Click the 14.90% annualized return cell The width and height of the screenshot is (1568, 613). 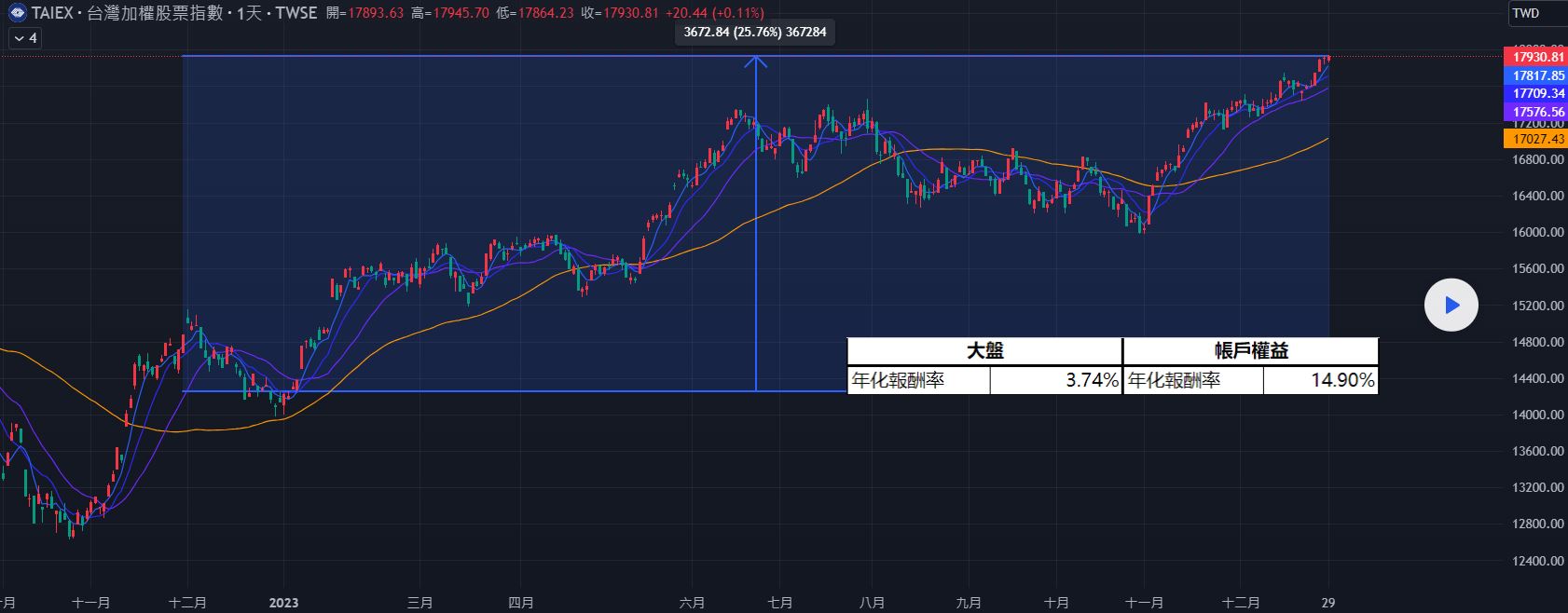(x=1320, y=380)
